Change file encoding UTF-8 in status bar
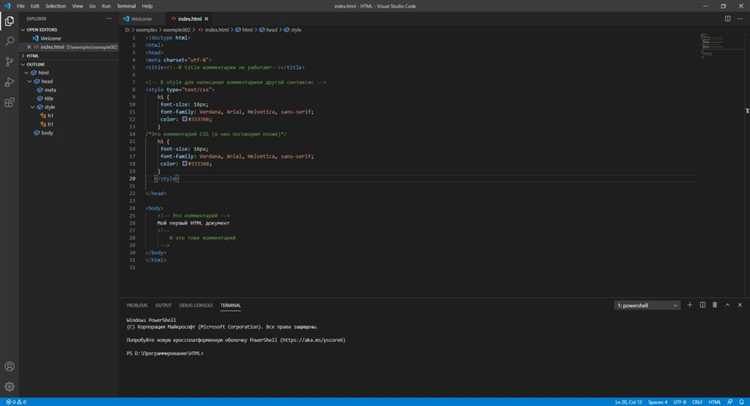 click(680, 402)
